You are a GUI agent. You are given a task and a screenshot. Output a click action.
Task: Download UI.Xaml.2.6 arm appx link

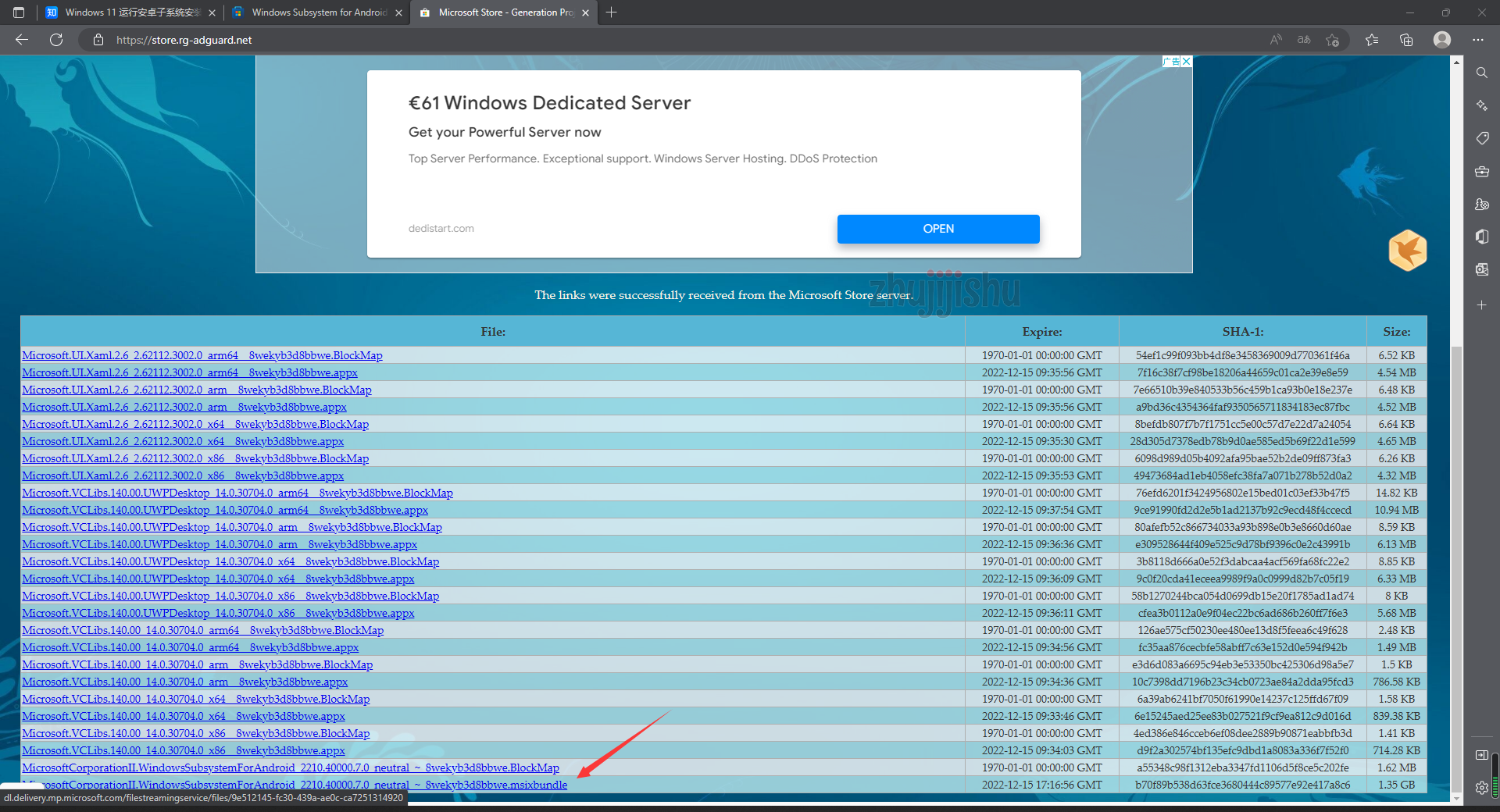click(184, 407)
